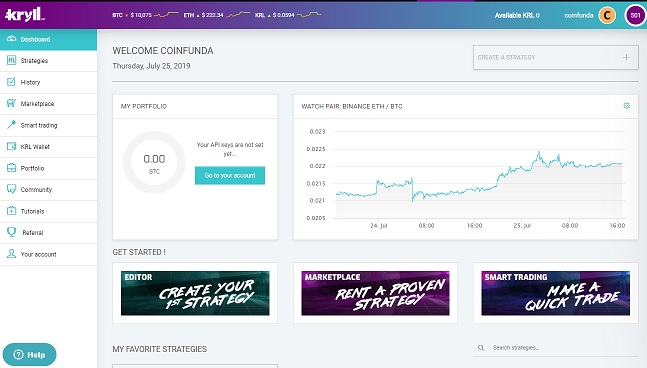The image size is (647, 368).
Task: Click Watch Pair Binance ETH / BTC title
Action: pos(352,106)
